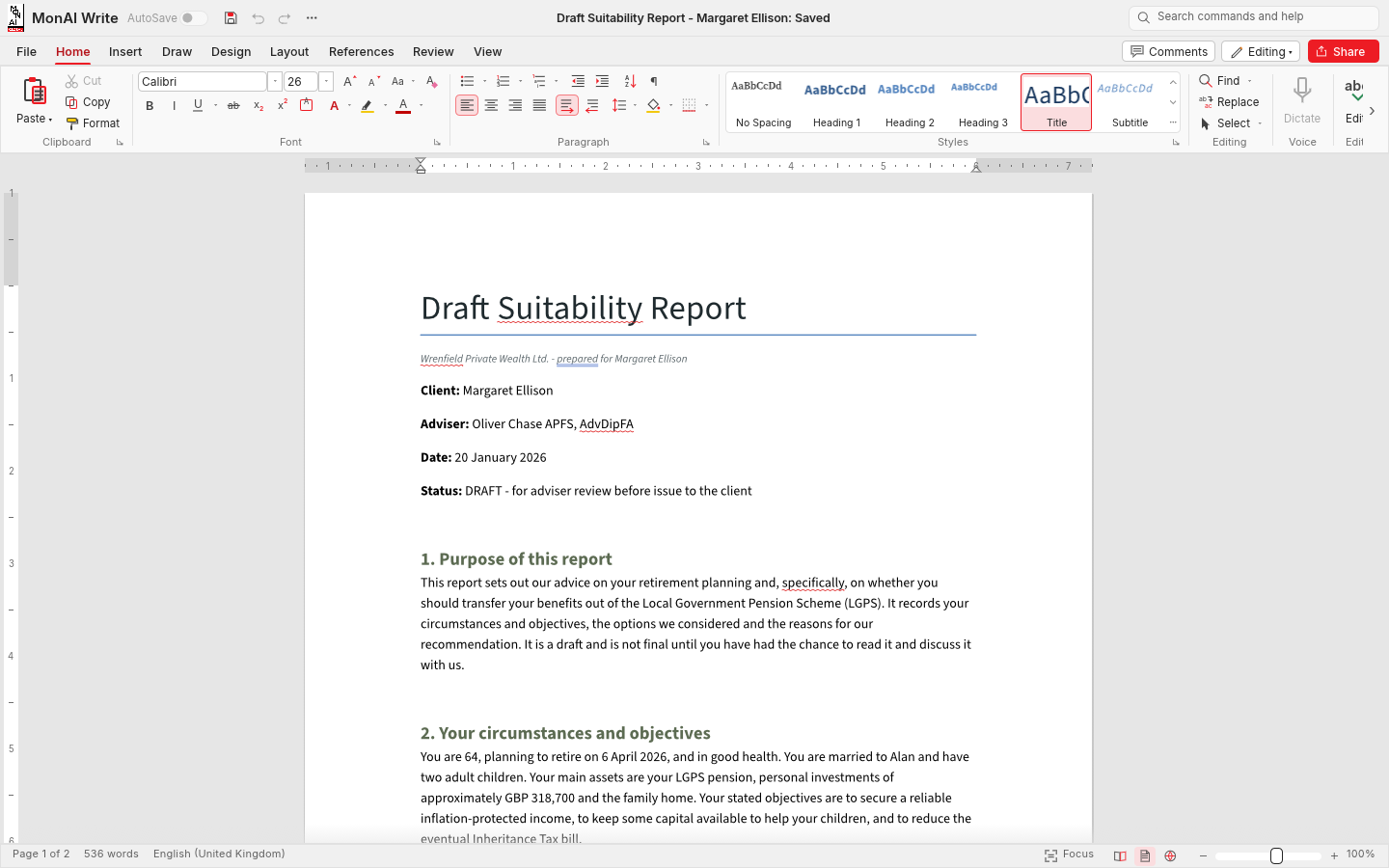
Task: Expand the Styles gallery more arrow
Action: [1173, 122]
